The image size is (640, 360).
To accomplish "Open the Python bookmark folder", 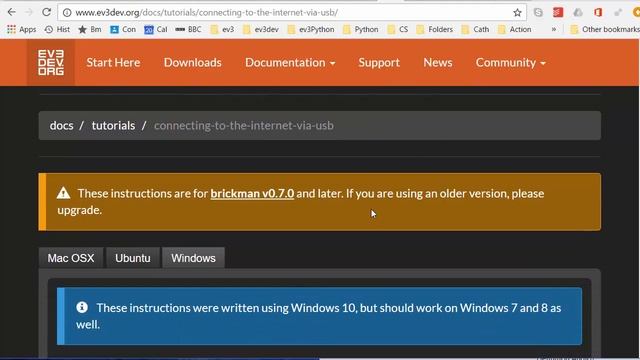I will click(x=361, y=29).
